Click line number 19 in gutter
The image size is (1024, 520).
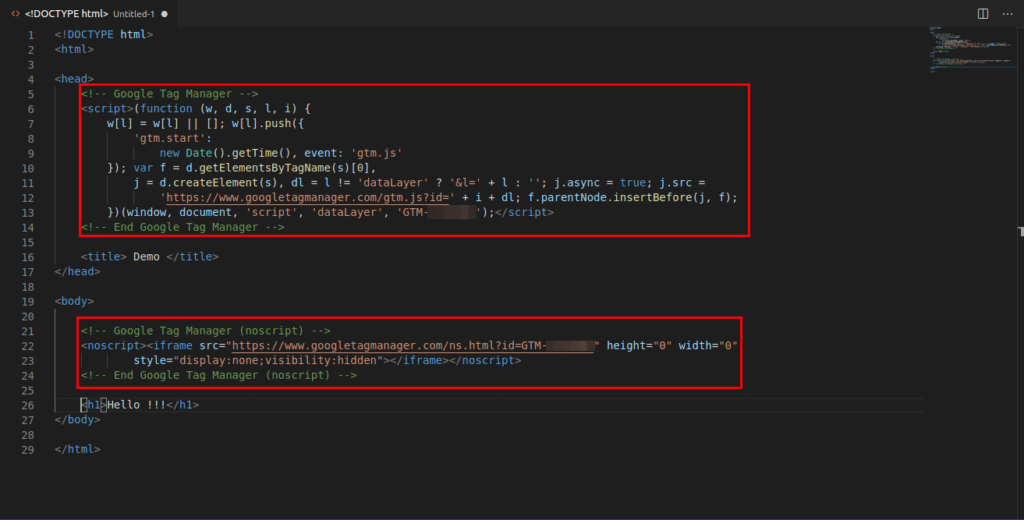click(28, 301)
